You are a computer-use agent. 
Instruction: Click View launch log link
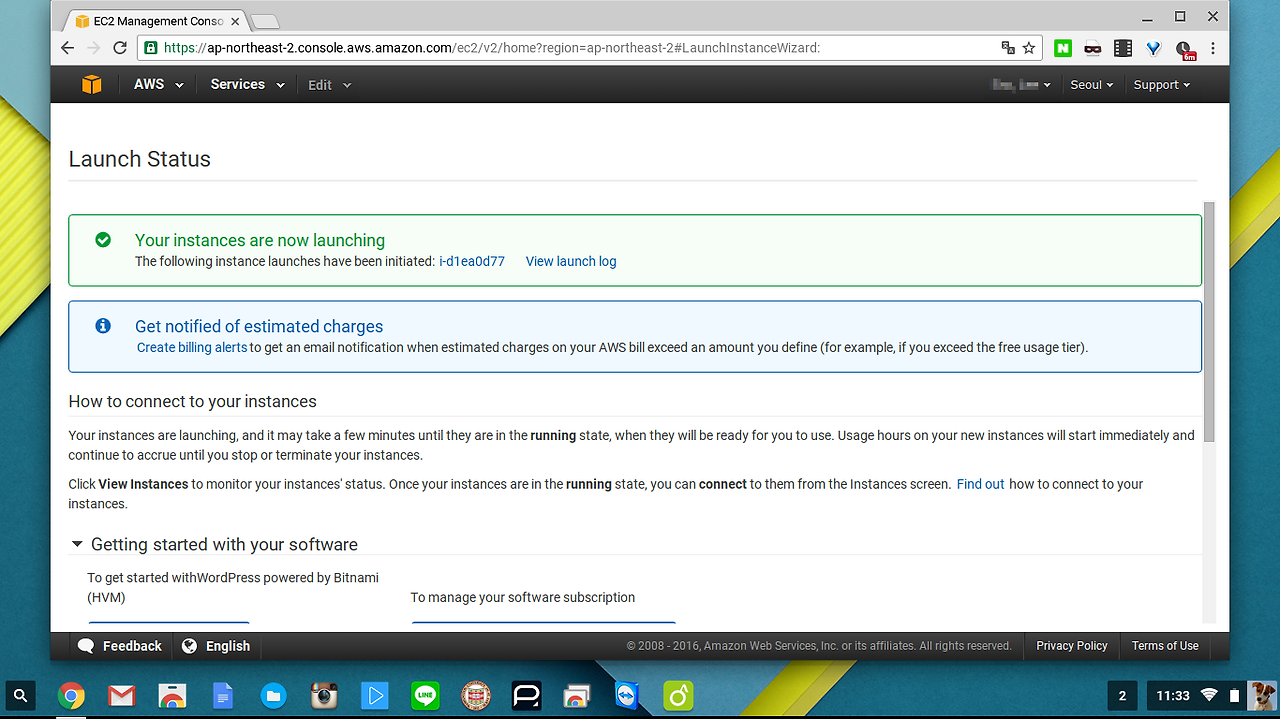[571, 261]
